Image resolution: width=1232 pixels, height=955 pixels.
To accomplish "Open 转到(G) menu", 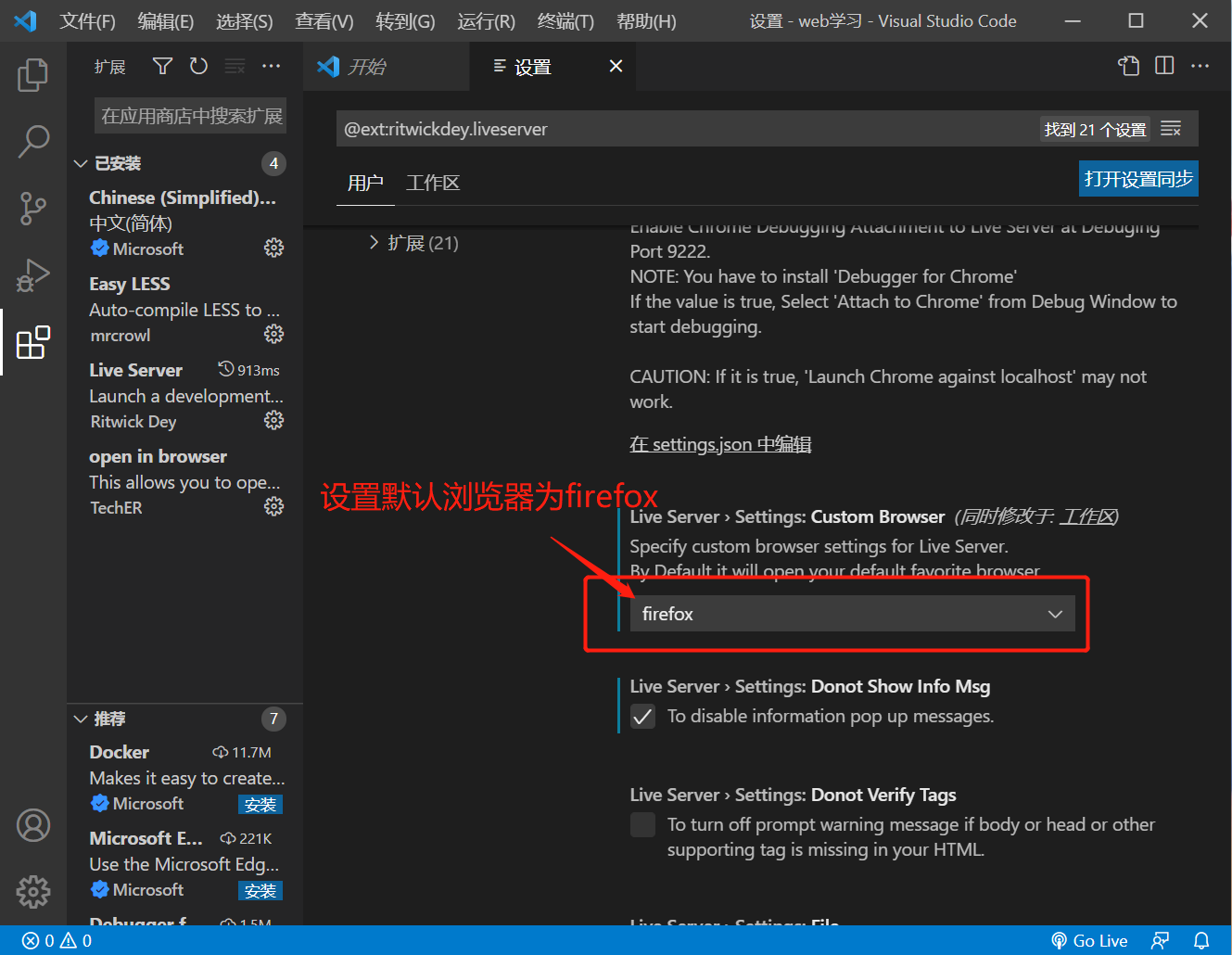I will (405, 21).
